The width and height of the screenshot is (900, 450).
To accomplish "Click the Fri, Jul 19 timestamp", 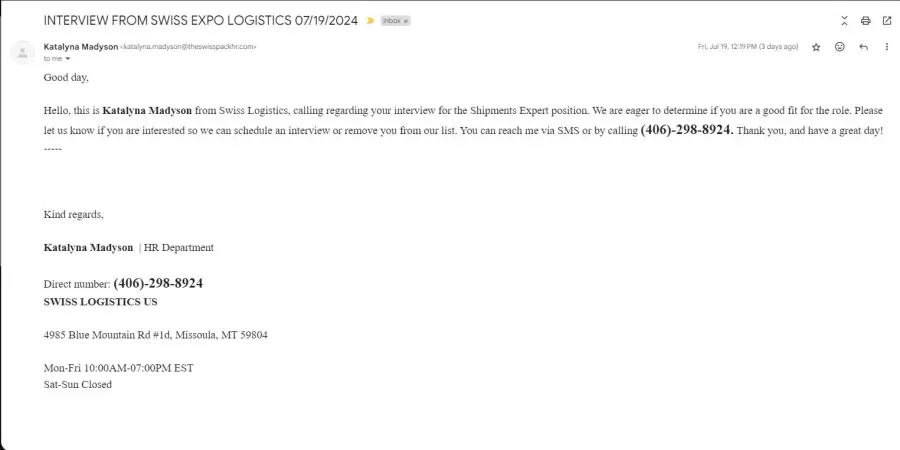I will click(748, 47).
